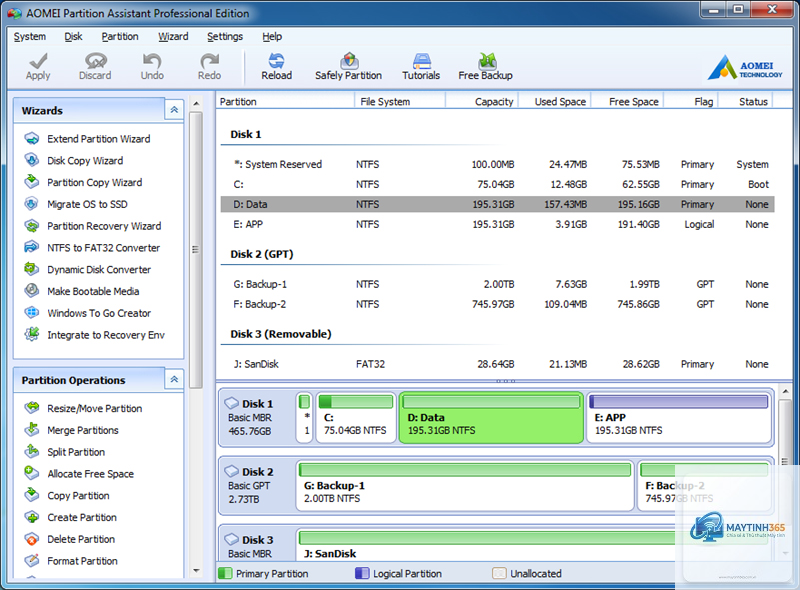Click Logical Partition legend swatch

coord(362,573)
